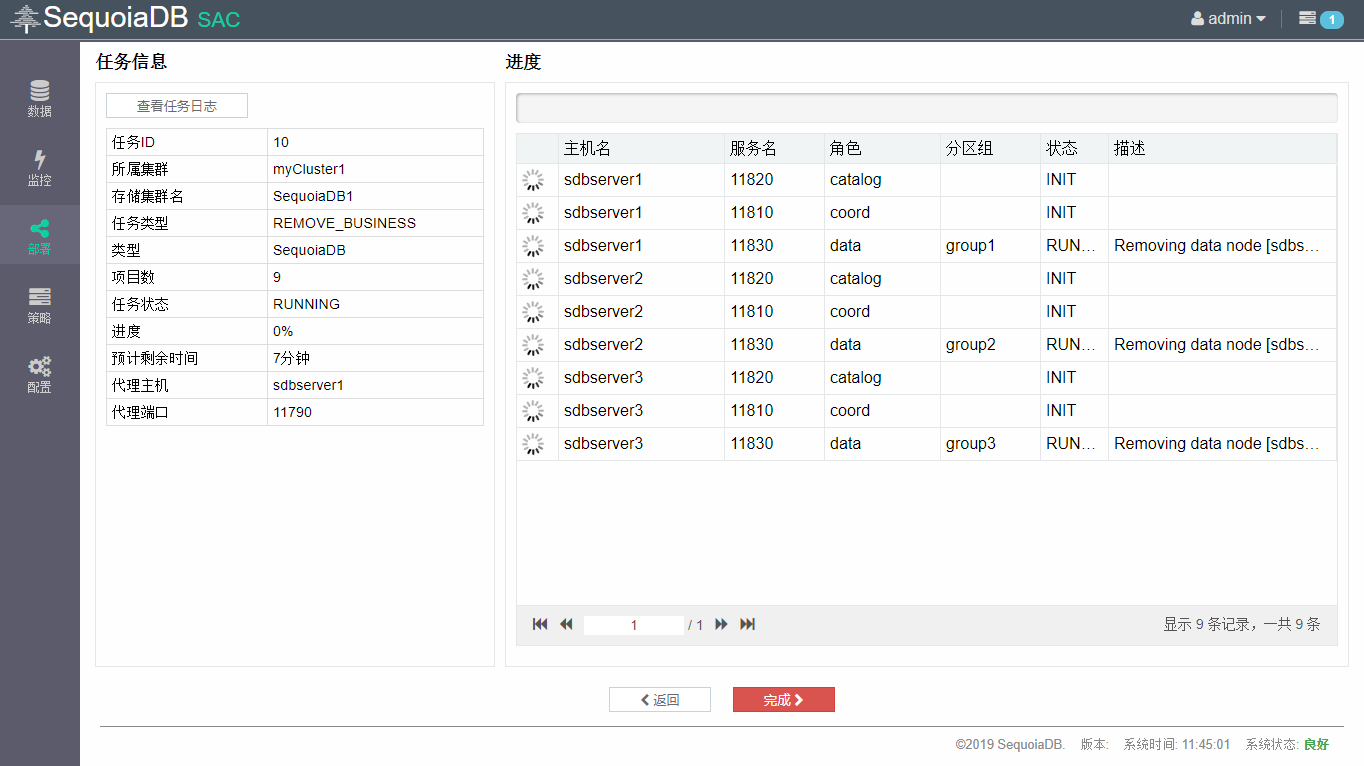Go to next page in progress table
Viewport: 1364px width, 766px height.
721,624
